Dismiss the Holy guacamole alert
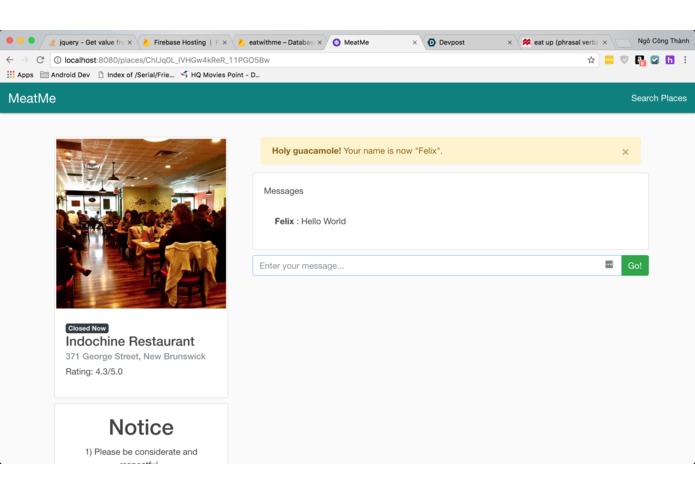695x494 pixels. [x=625, y=152]
